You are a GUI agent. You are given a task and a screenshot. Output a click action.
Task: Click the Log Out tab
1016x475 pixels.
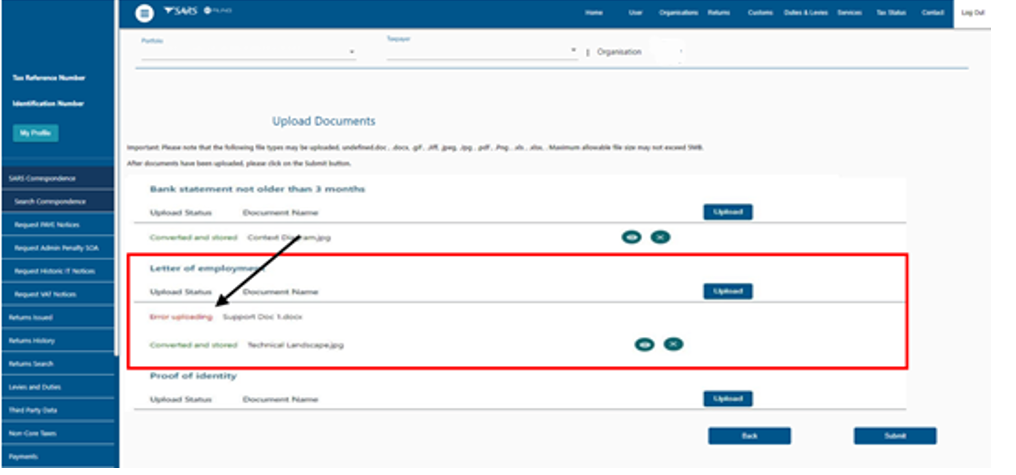972,13
